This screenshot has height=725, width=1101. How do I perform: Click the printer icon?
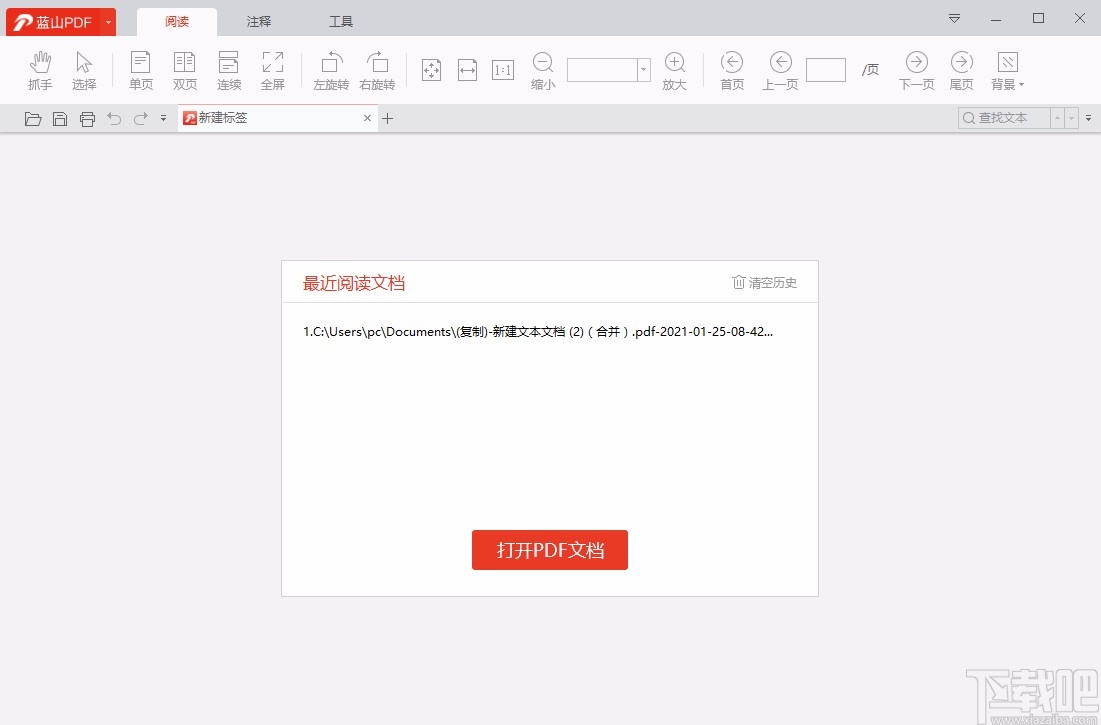(x=87, y=119)
